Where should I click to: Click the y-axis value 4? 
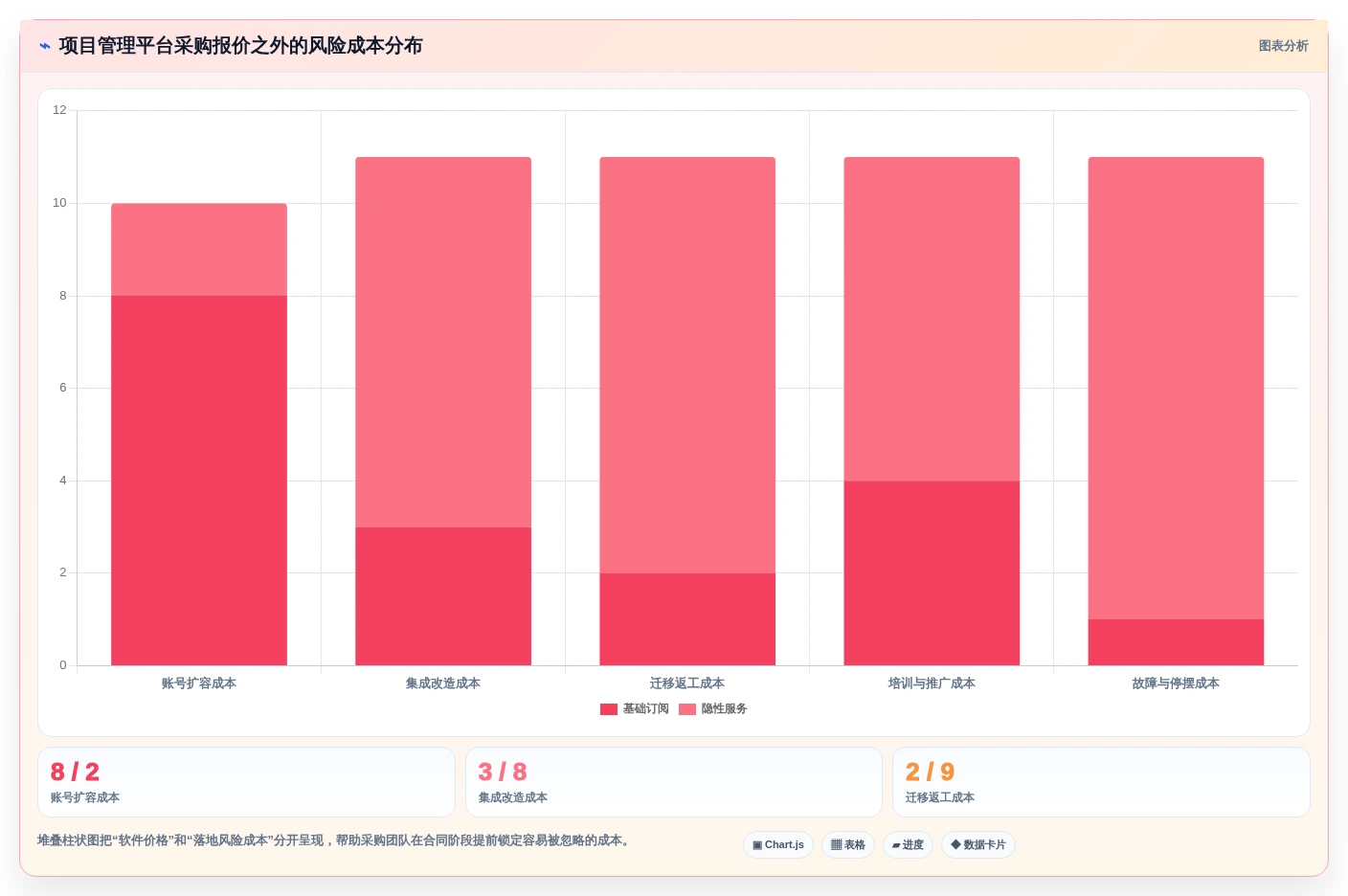(63, 481)
